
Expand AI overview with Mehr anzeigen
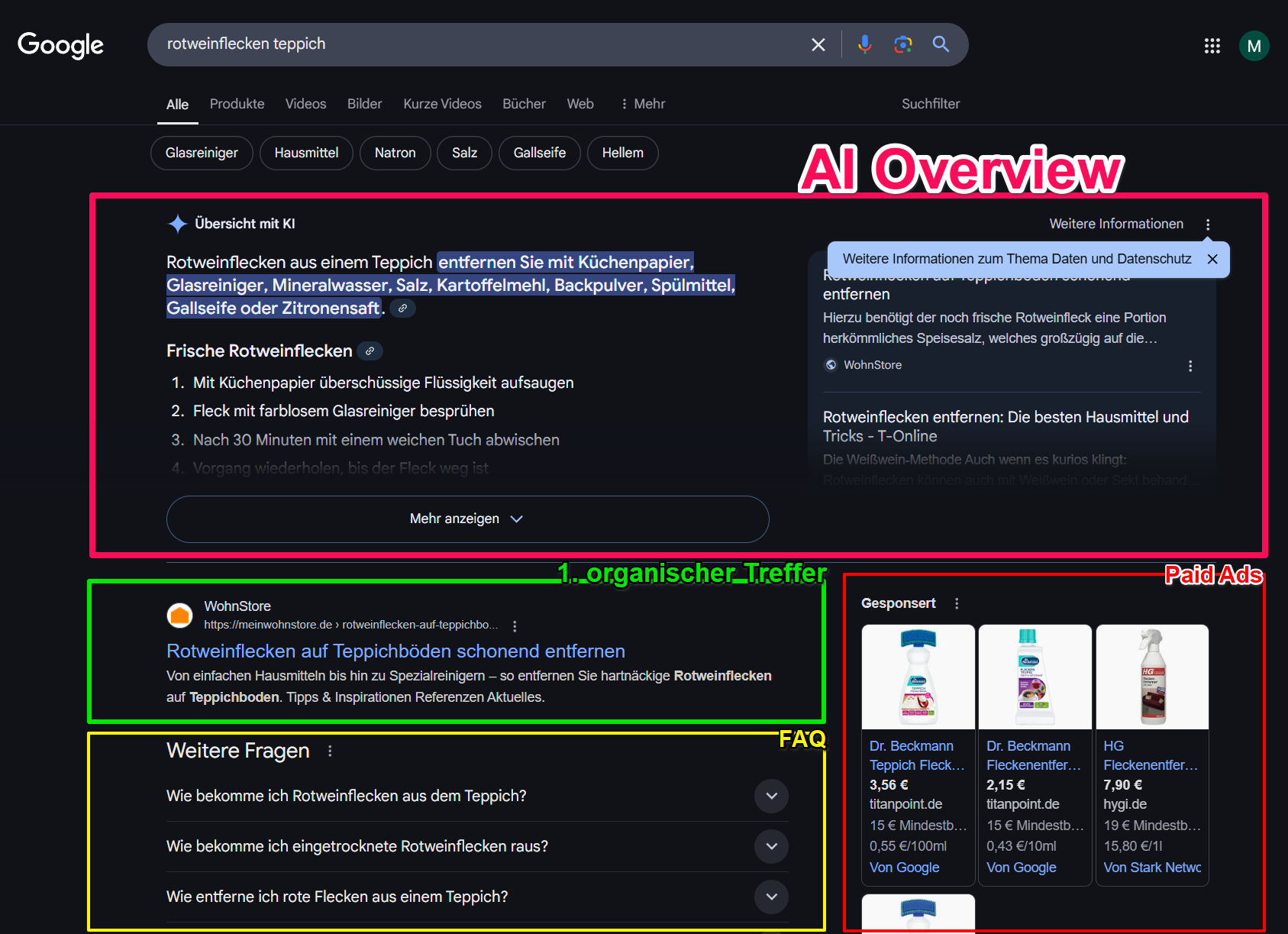click(467, 519)
